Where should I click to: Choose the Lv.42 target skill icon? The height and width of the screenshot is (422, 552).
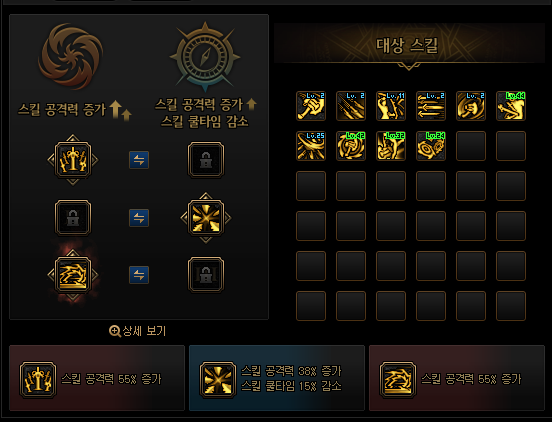(x=351, y=146)
